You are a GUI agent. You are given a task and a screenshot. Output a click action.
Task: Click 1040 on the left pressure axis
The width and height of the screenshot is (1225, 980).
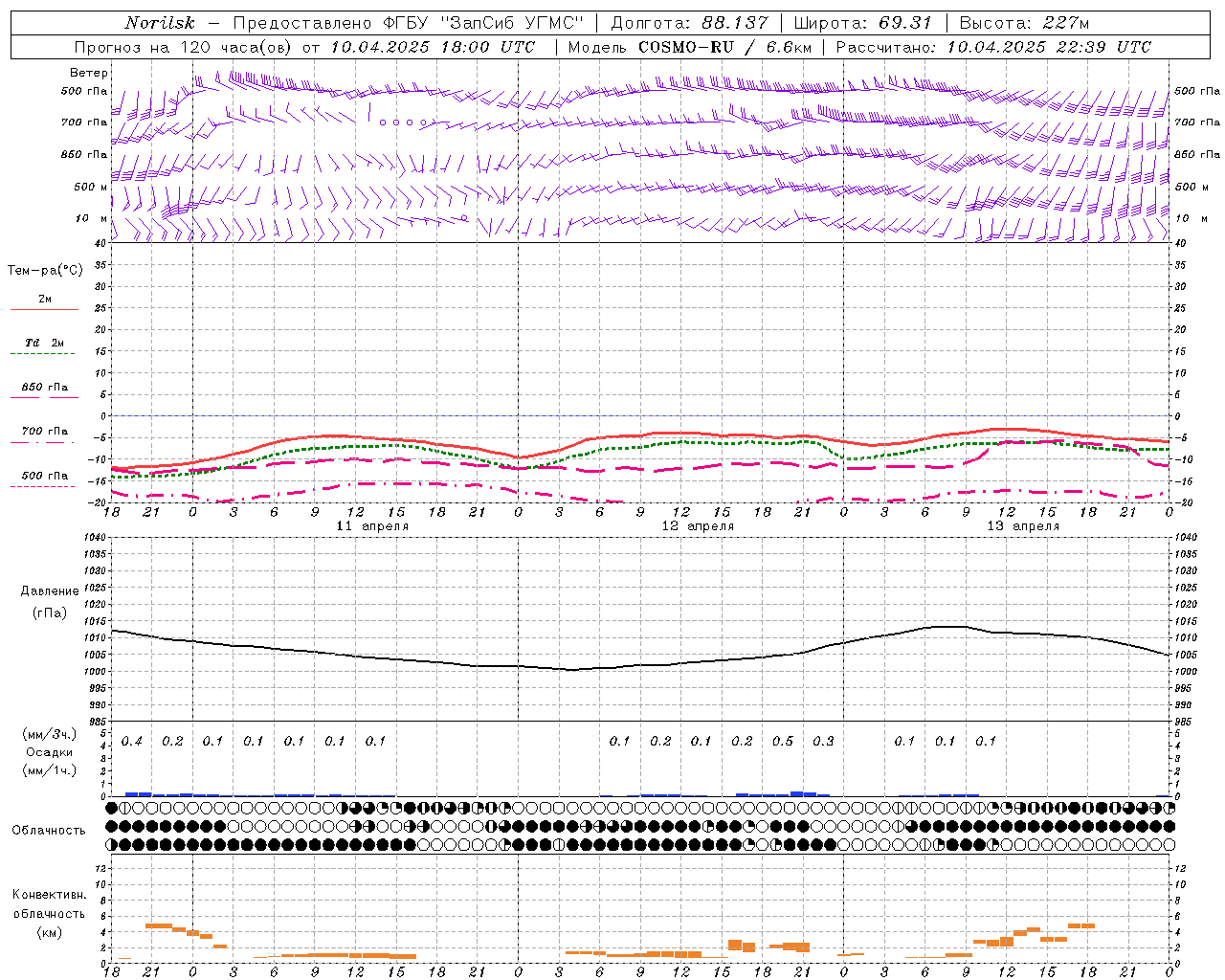coord(95,538)
